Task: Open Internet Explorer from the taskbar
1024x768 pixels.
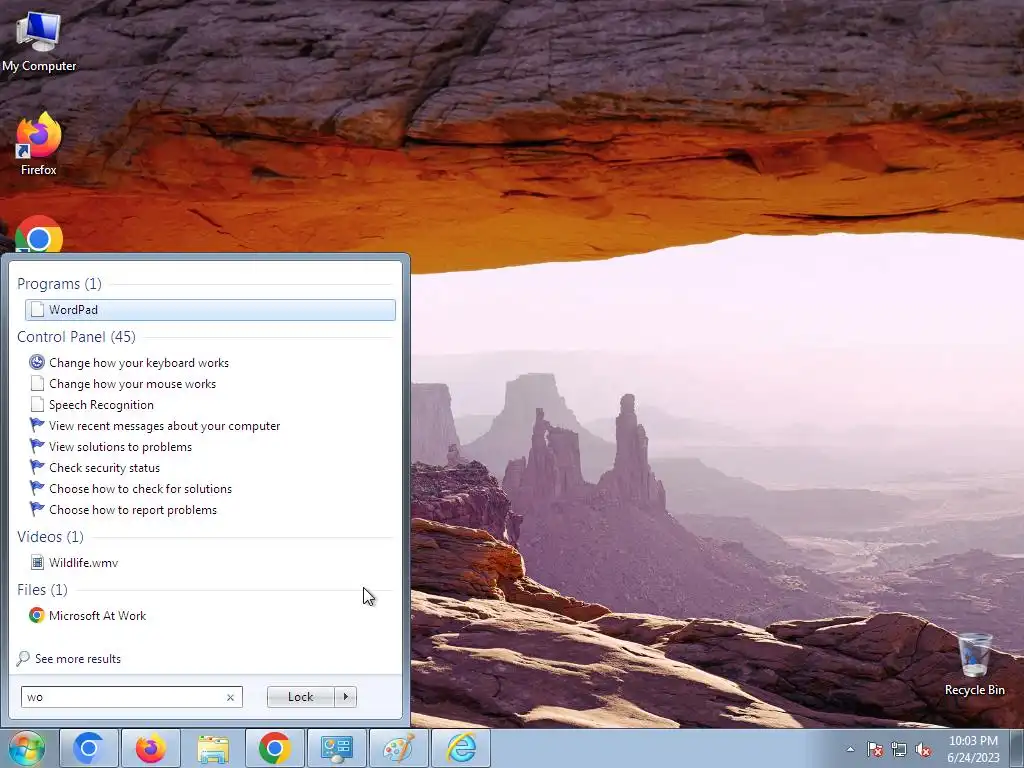Action: [x=461, y=748]
